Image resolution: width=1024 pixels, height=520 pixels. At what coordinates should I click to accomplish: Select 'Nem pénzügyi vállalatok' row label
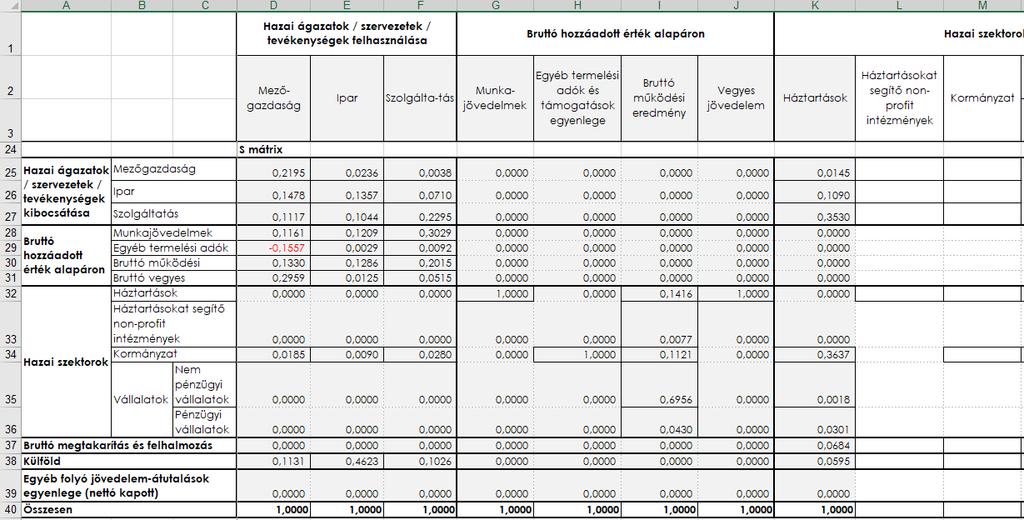[x=204, y=385]
